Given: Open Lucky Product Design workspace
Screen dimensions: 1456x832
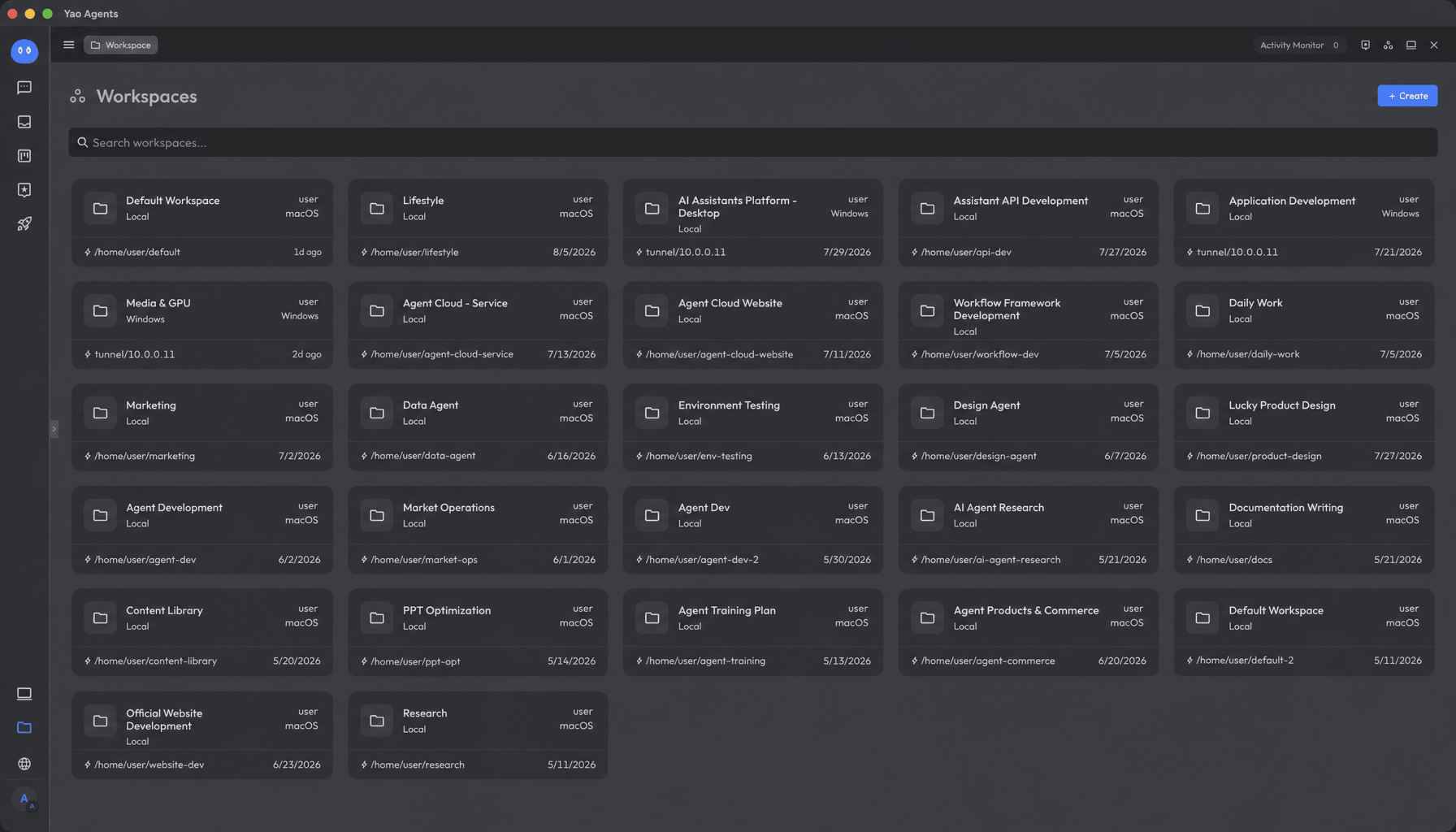Looking at the screenshot, I should (1304, 427).
